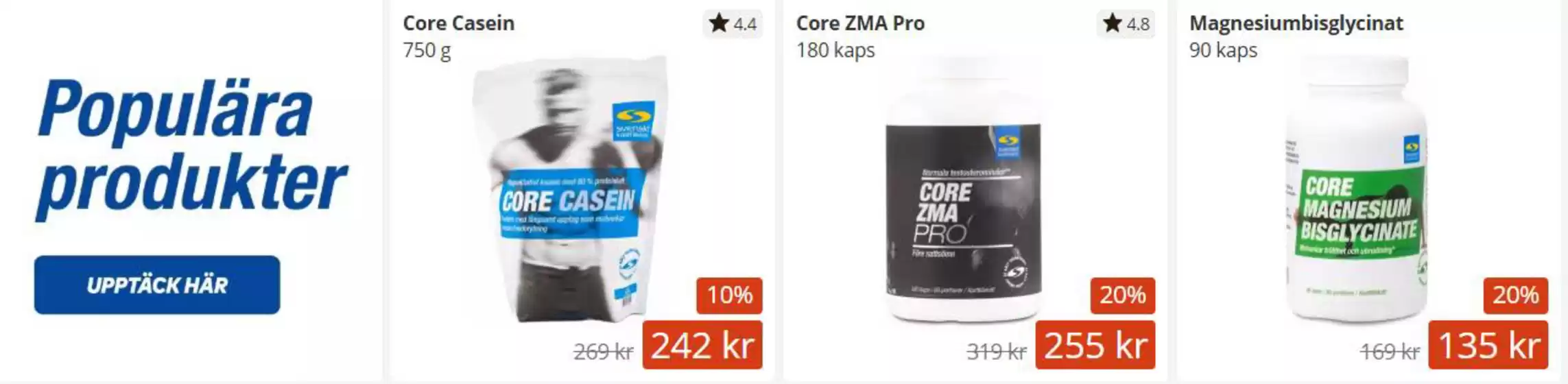1568x384 pixels.
Task: Click the struck-through 319 kr price
Action: pos(996,352)
